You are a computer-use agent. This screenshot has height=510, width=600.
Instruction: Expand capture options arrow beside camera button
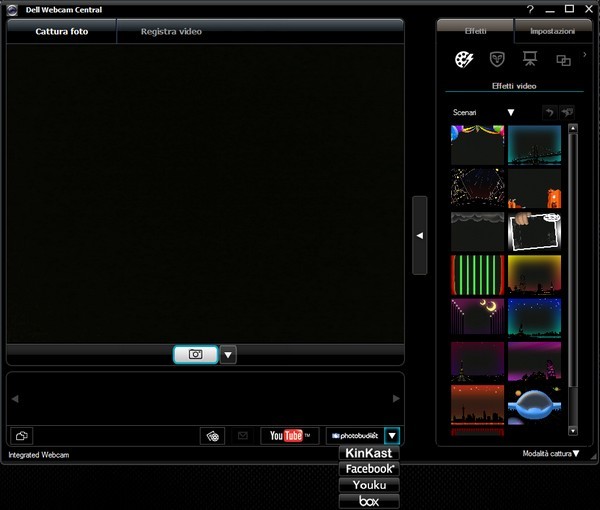[x=229, y=354]
